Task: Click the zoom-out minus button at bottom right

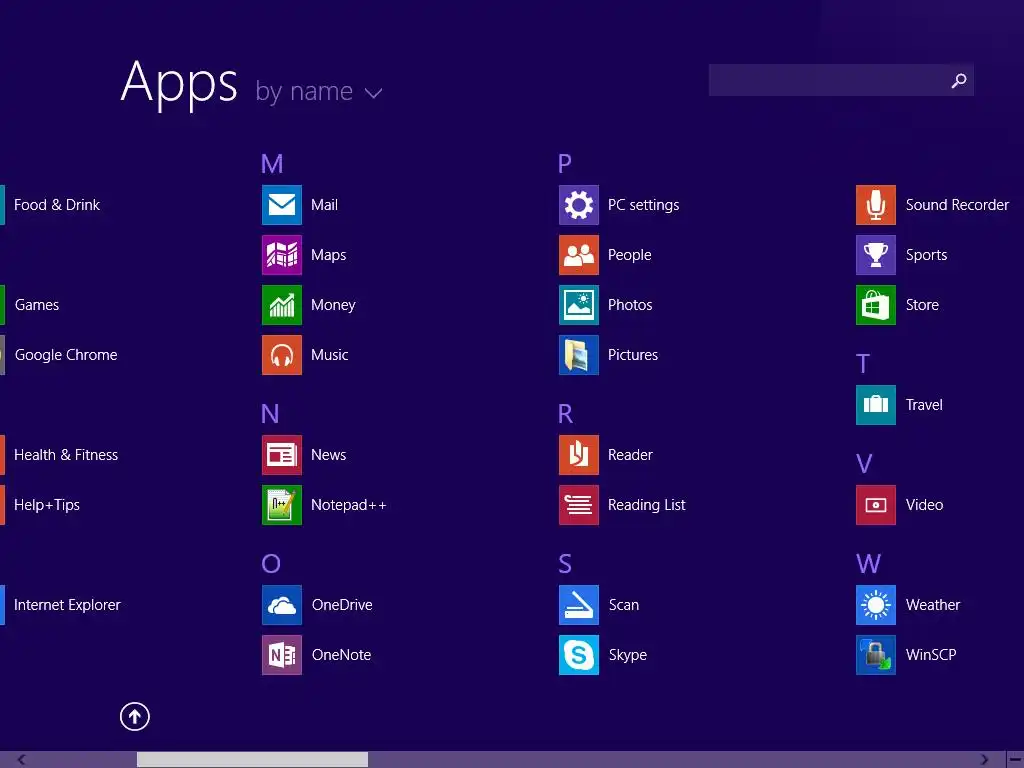Action: click(1015, 760)
